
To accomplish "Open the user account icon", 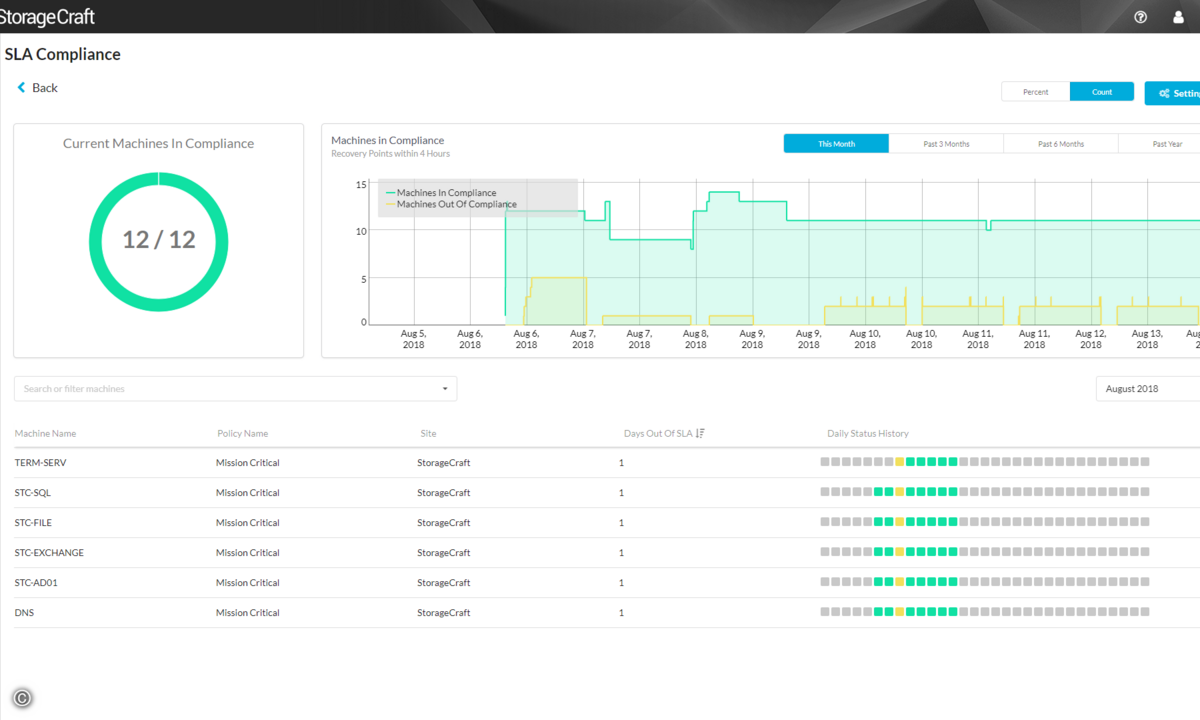I will pos(1178,17).
